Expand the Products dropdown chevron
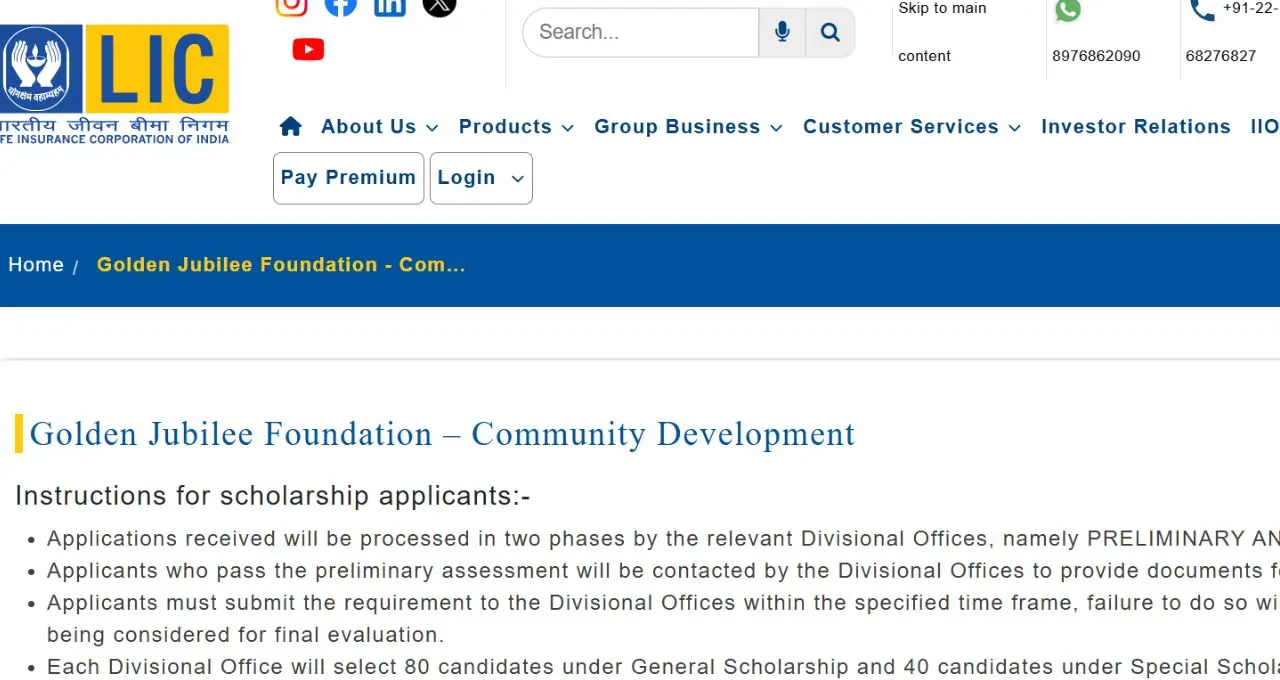The height and width of the screenshot is (680, 1280). [567, 128]
